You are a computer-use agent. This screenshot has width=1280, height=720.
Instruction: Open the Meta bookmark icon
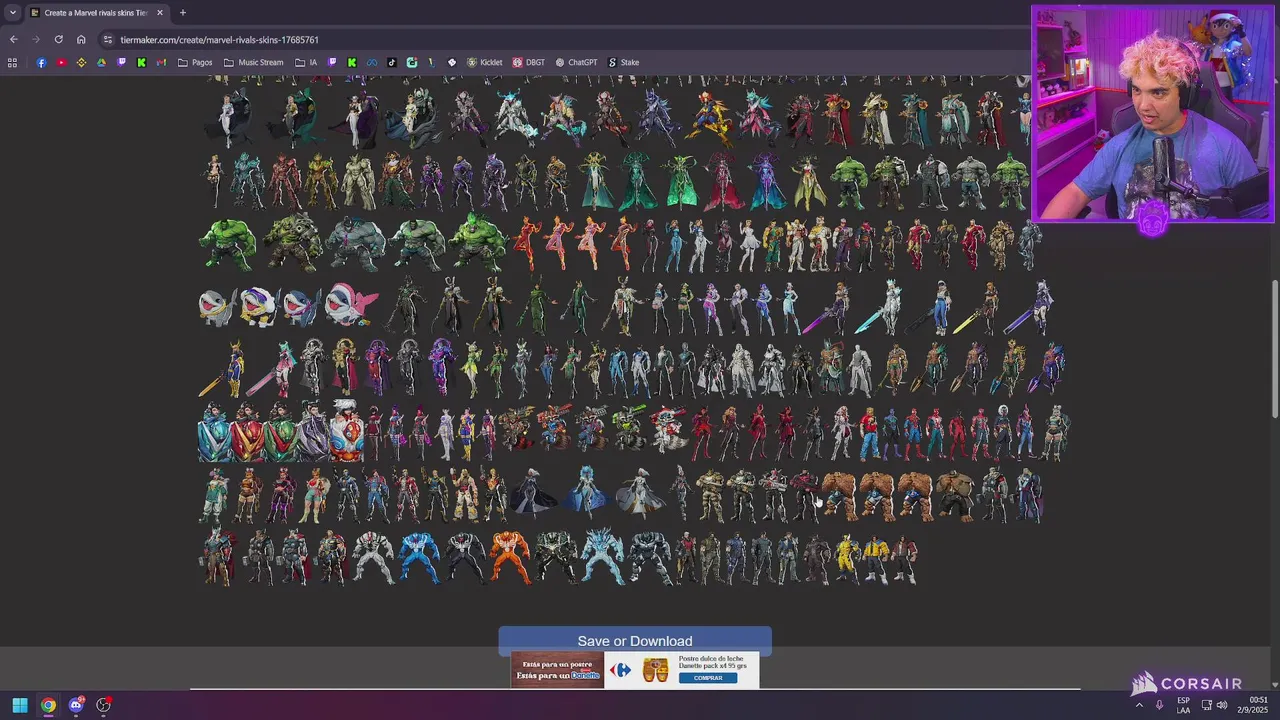point(372,62)
